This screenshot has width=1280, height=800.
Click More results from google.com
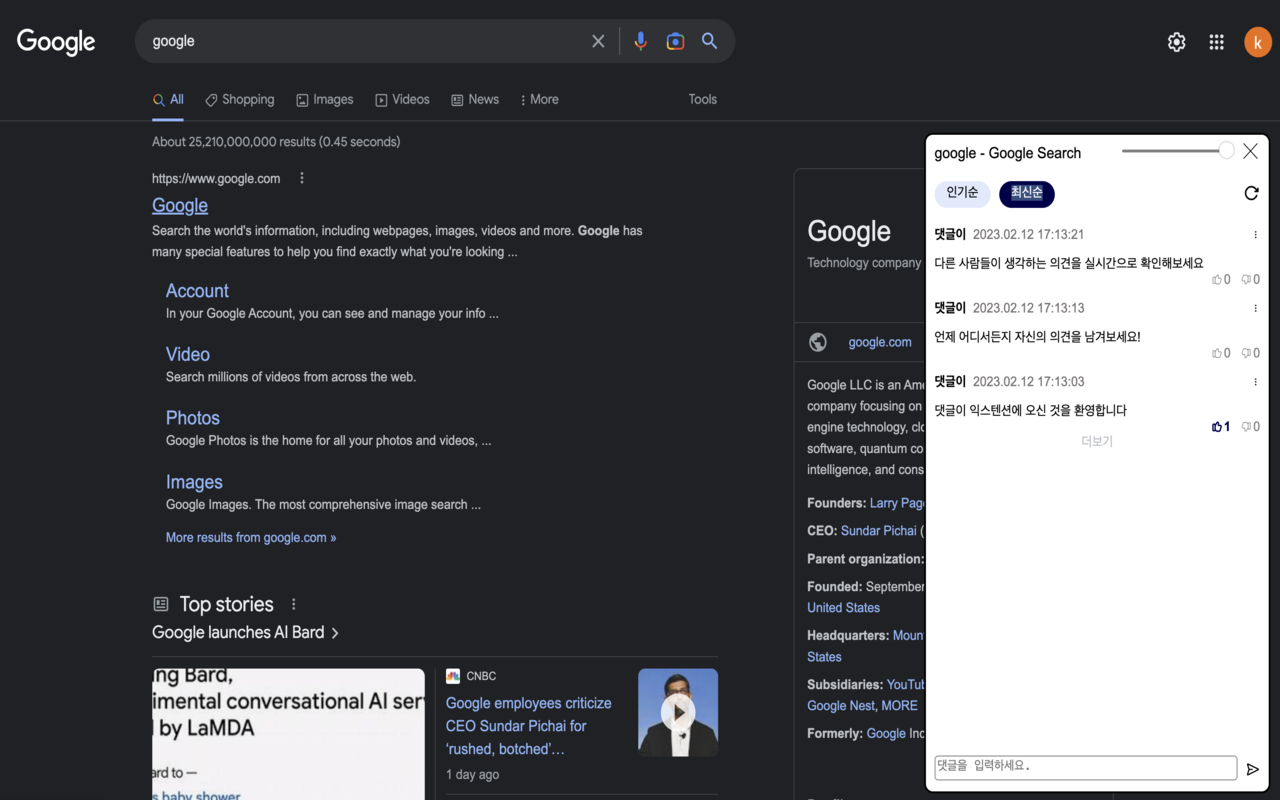[x=251, y=538]
